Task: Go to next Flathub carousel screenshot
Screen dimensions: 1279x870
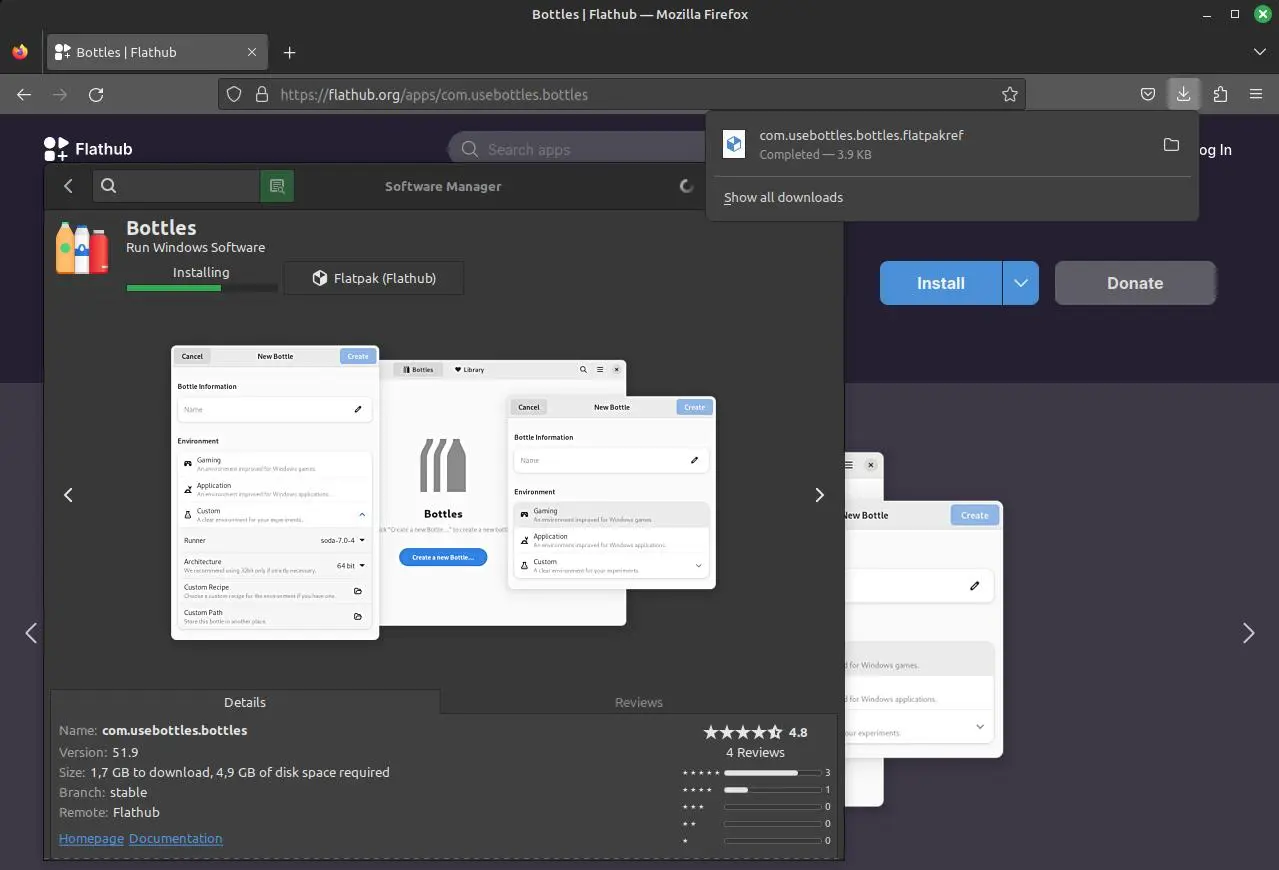Action: click(x=1248, y=633)
